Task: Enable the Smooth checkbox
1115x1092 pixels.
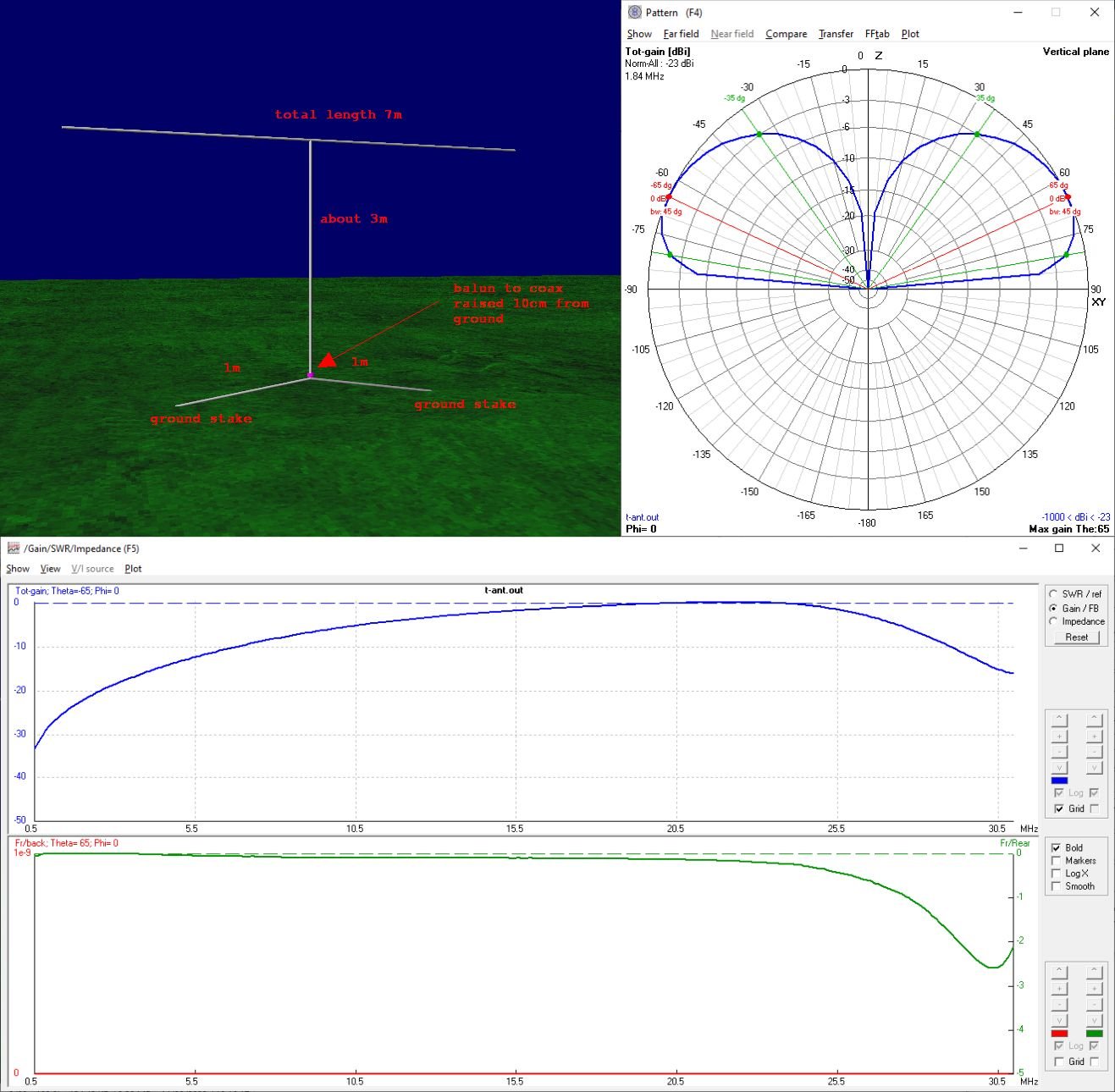Action: click(1056, 886)
